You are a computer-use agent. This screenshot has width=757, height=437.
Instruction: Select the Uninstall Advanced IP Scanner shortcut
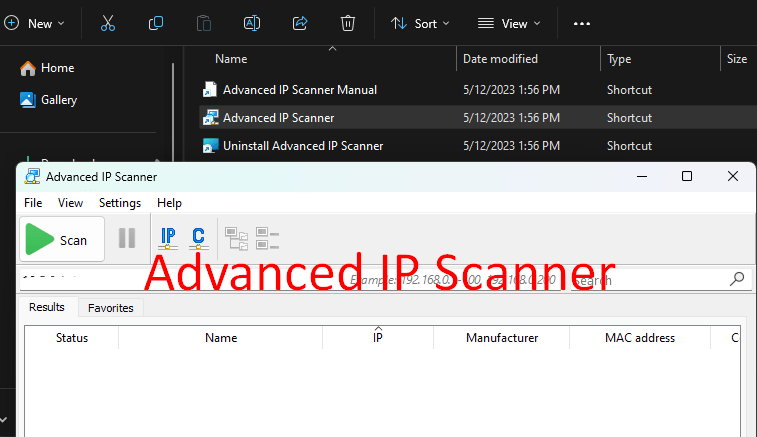click(x=303, y=146)
